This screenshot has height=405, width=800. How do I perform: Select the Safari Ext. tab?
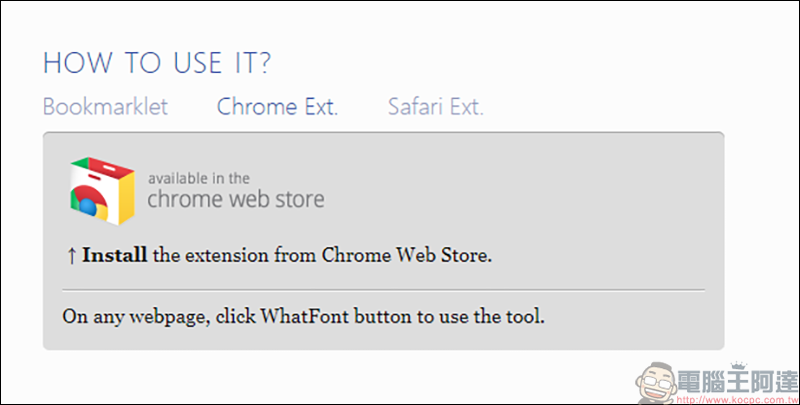[436, 107]
